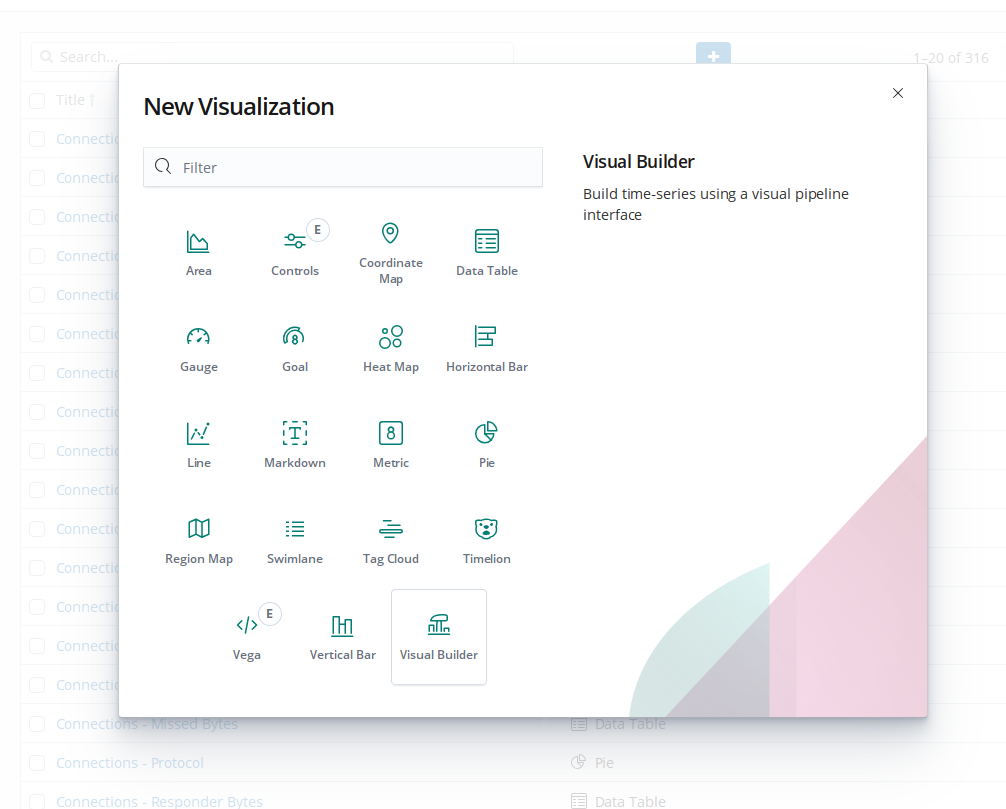Image resolution: width=1006 pixels, height=809 pixels.
Task: Select the Vega visualization
Action: 246,637
